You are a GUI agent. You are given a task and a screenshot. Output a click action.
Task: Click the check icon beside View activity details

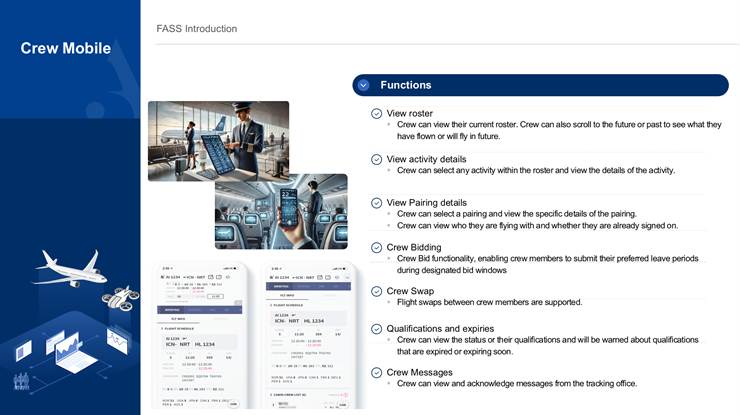376,159
